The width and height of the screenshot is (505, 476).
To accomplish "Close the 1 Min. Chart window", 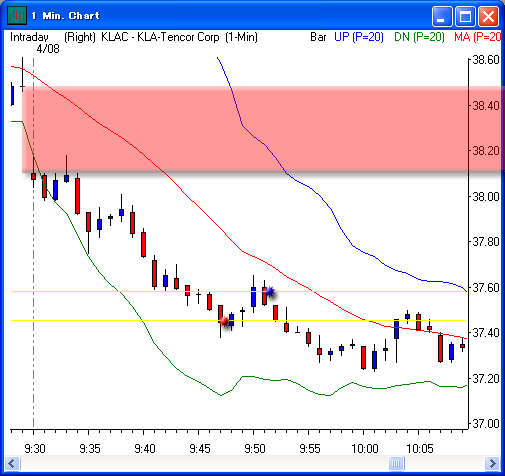I will [x=488, y=16].
